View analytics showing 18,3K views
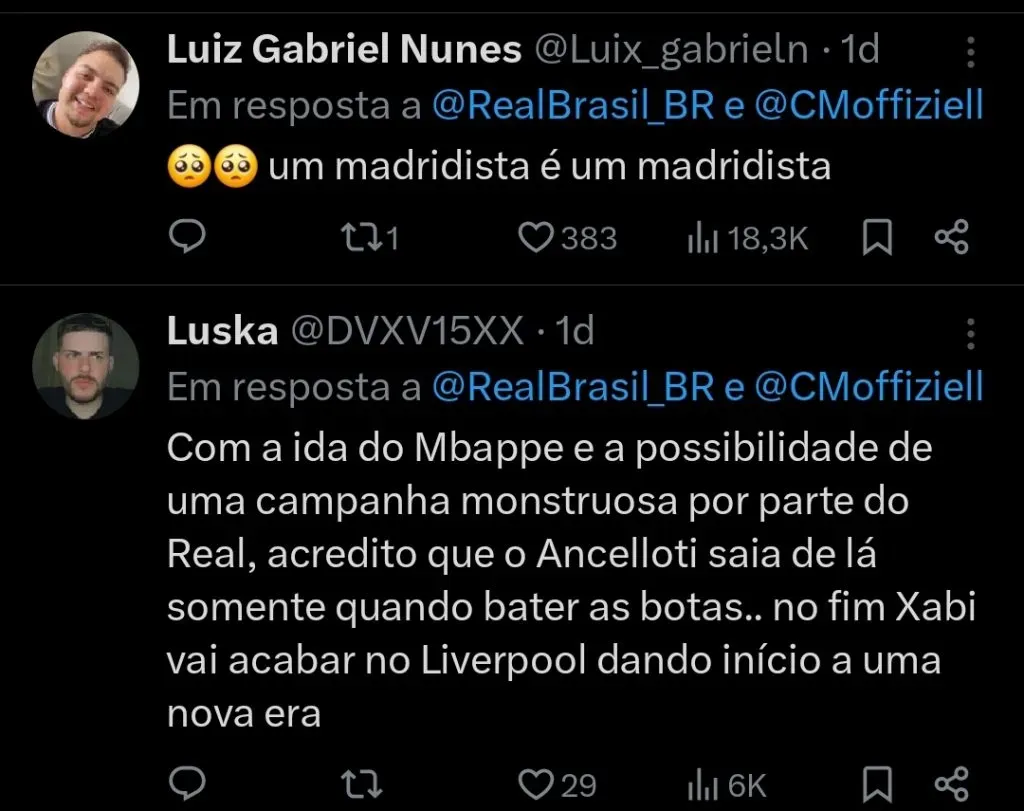1024x811 pixels. point(744,238)
